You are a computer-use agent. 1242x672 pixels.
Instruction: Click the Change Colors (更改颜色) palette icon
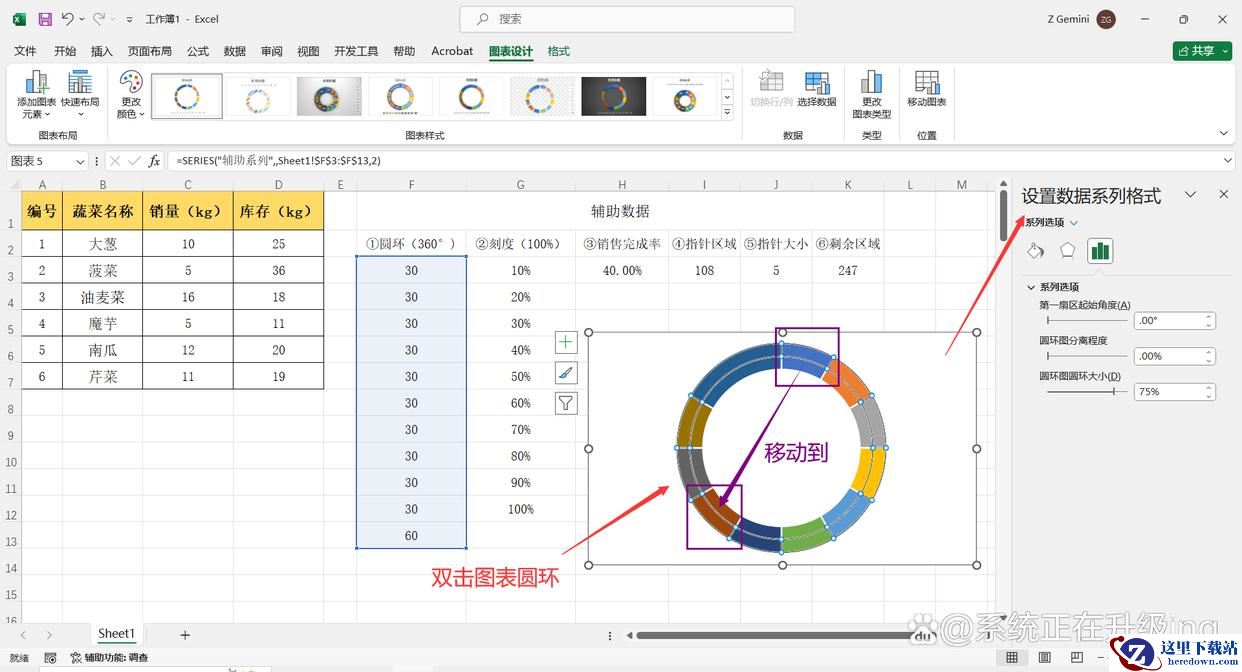[x=131, y=84]
